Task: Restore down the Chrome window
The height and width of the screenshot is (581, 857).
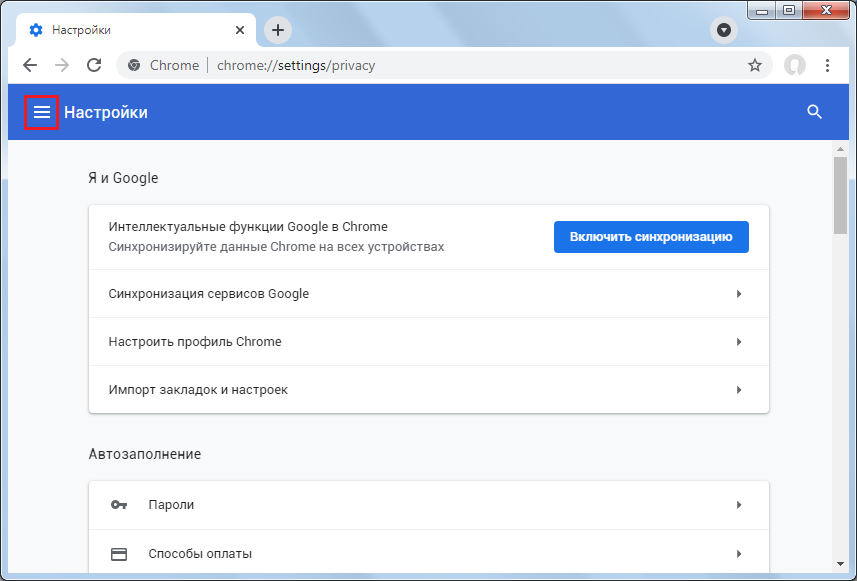Action: click(x=789, y=11)
